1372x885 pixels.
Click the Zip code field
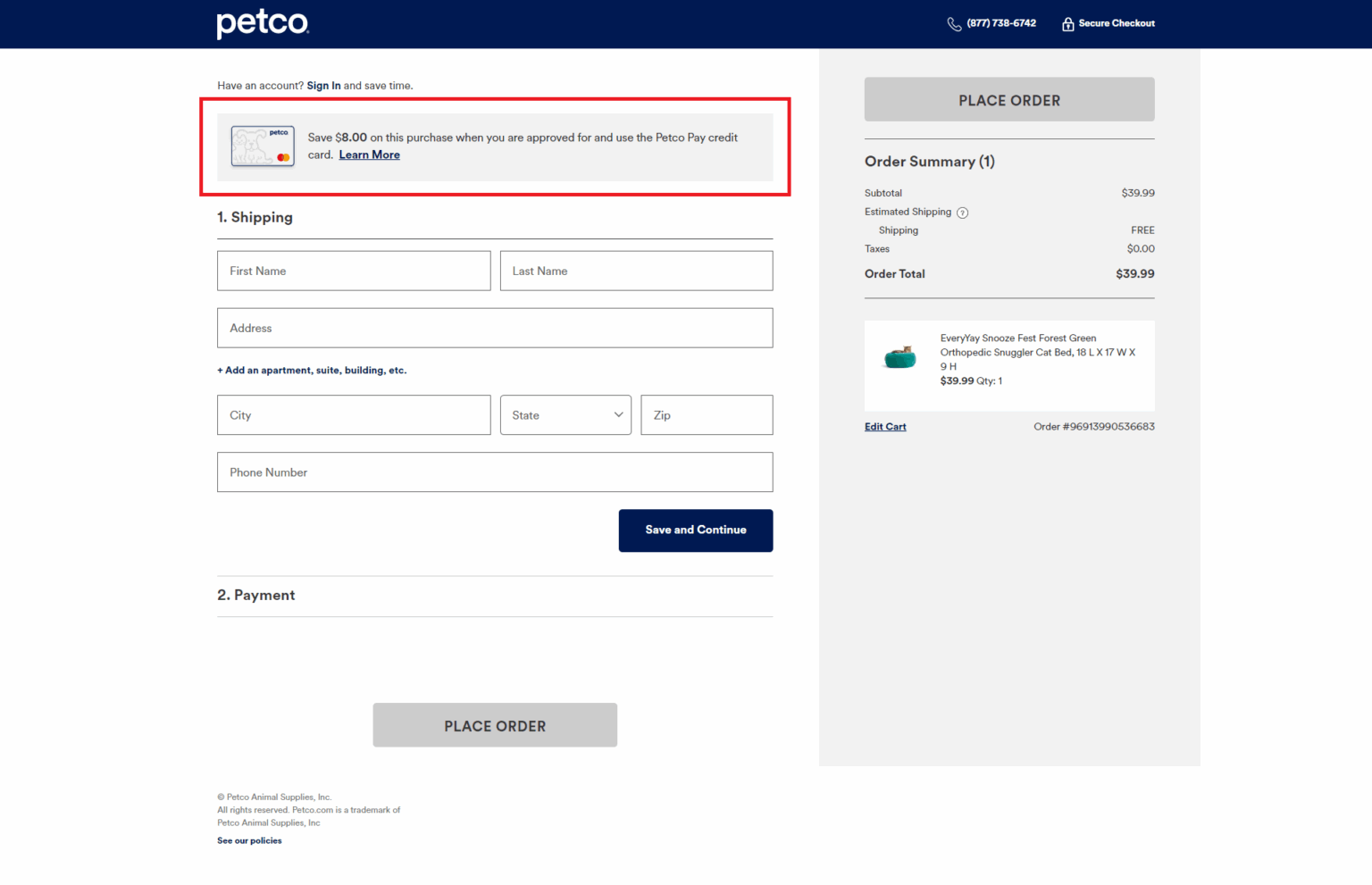(x=706, y=414)
